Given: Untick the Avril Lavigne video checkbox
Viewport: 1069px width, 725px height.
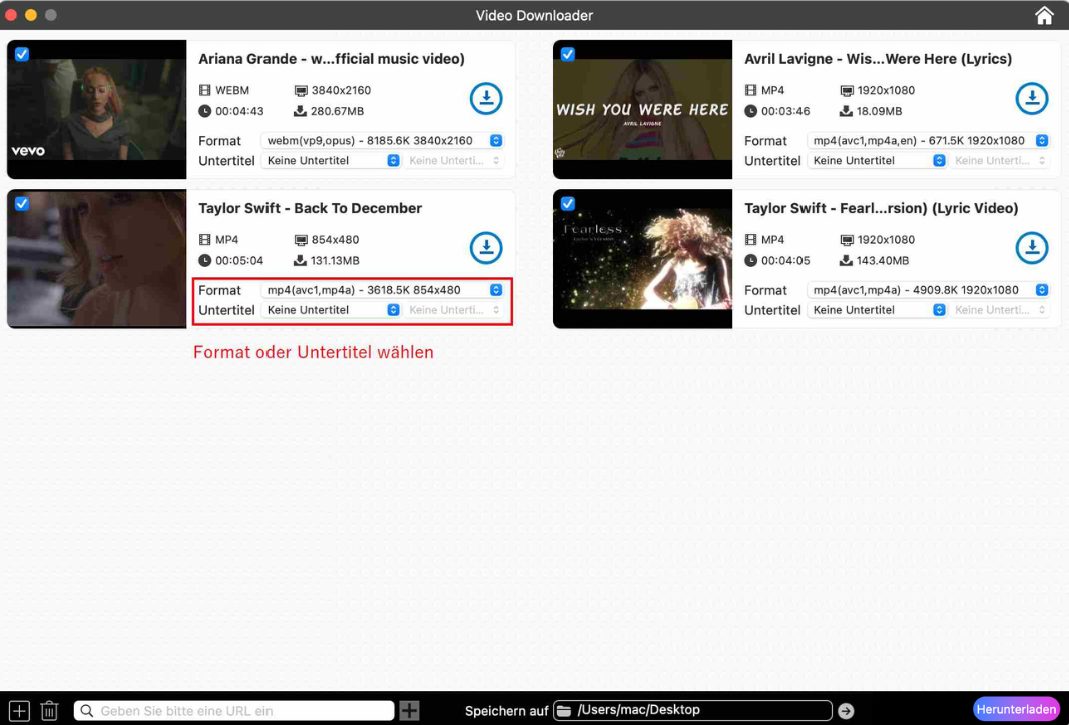Looking at the screenshot, I should (567, 54).
